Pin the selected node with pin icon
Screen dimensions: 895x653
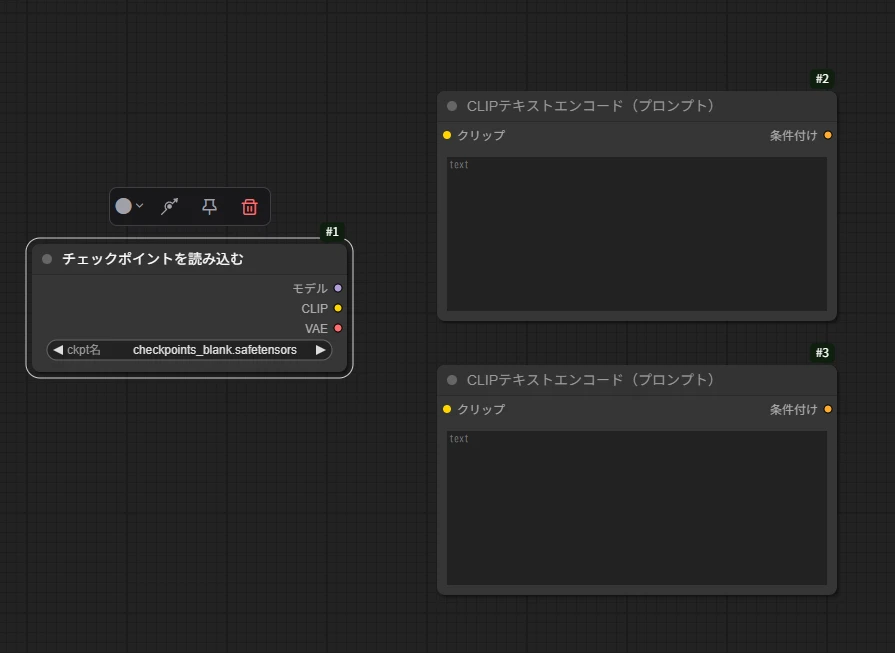[209, 206]
